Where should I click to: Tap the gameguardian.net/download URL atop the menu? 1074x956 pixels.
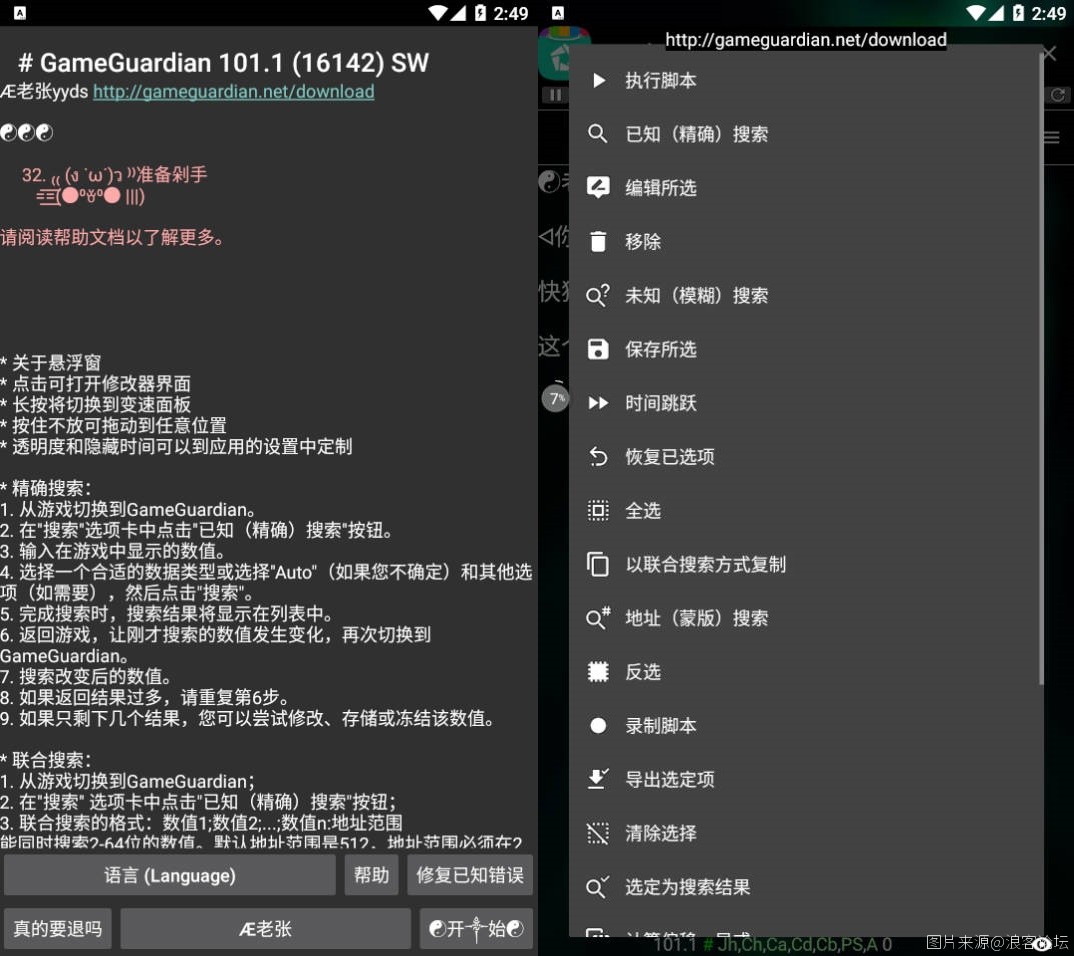pyautogui.click(x=806, y=40)
